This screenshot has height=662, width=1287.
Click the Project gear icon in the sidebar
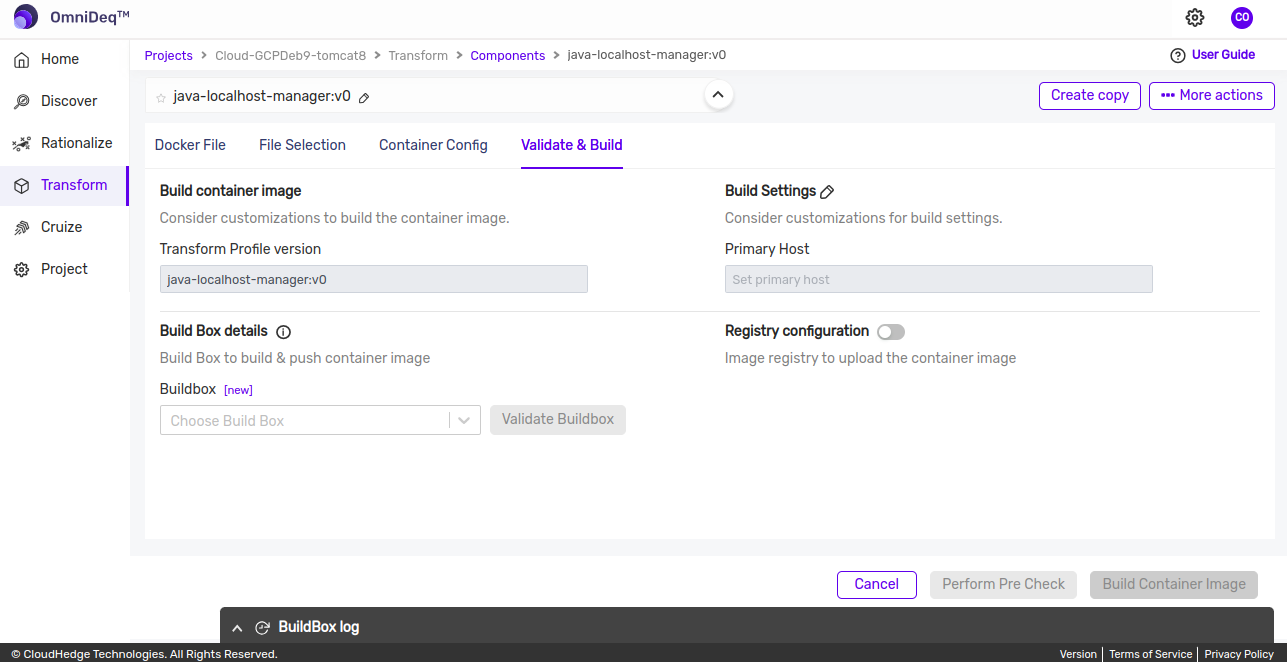coord(21,270)
